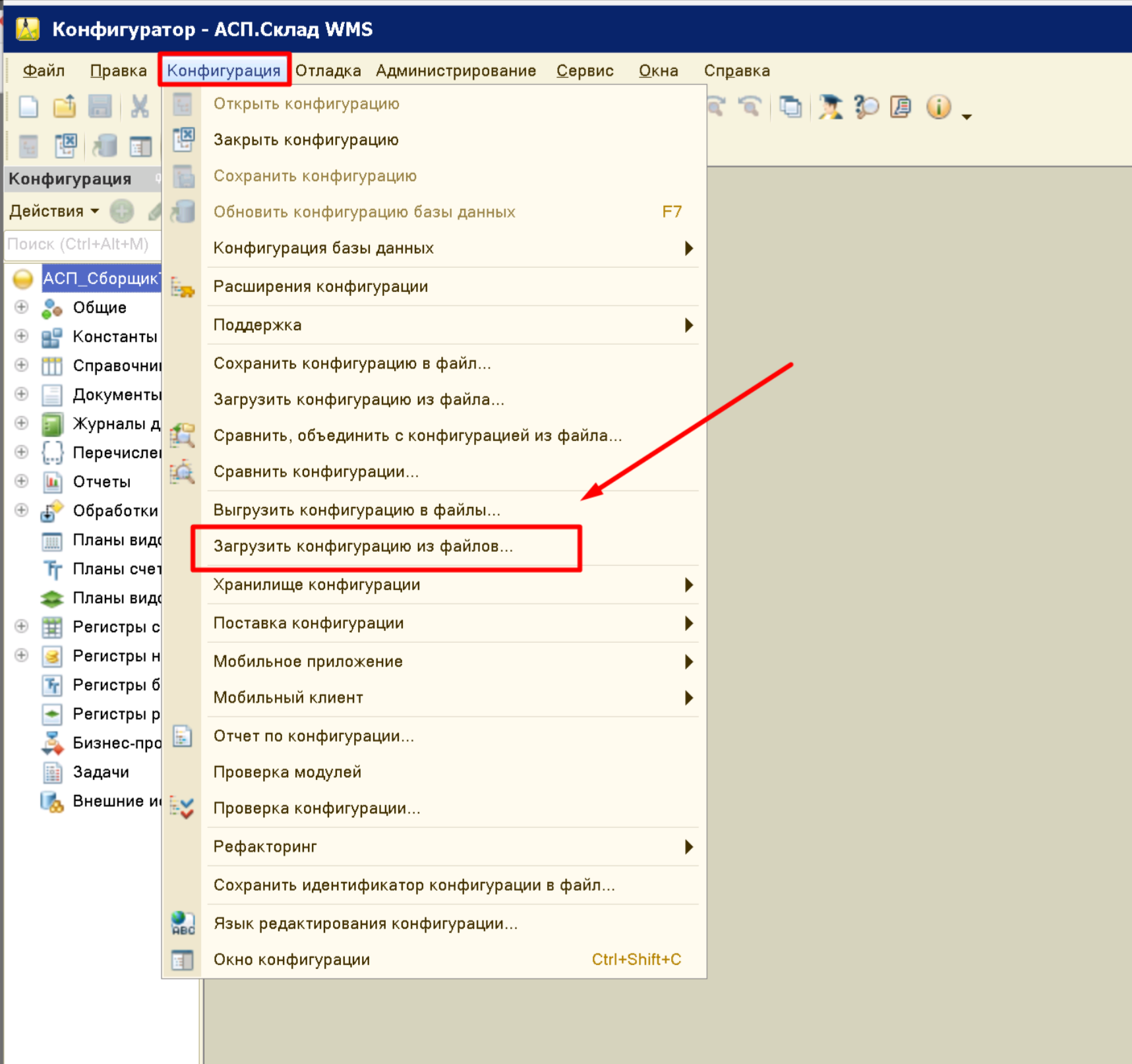Click the yellow About info icon
The width and height of the screenshot is (1132, 1064).
click(x=938, y=106)
